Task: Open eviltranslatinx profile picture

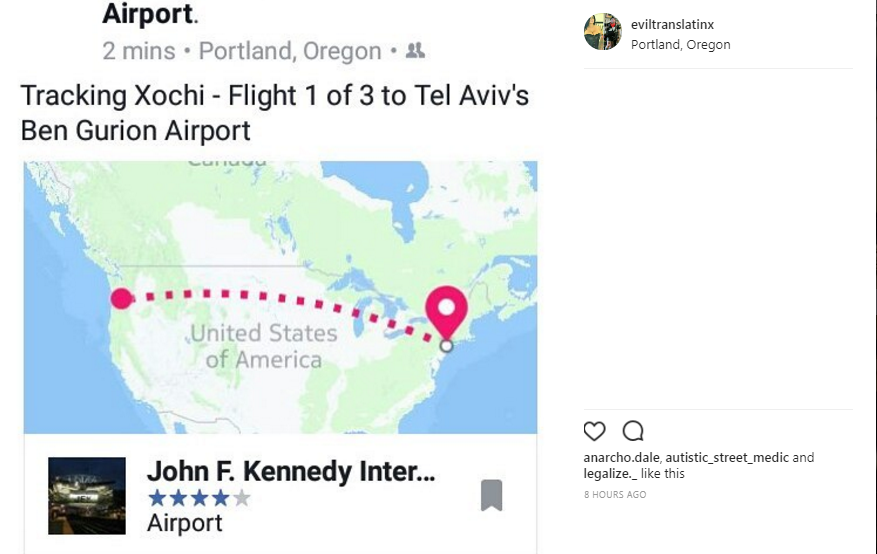Action: [x=602, y=32]
